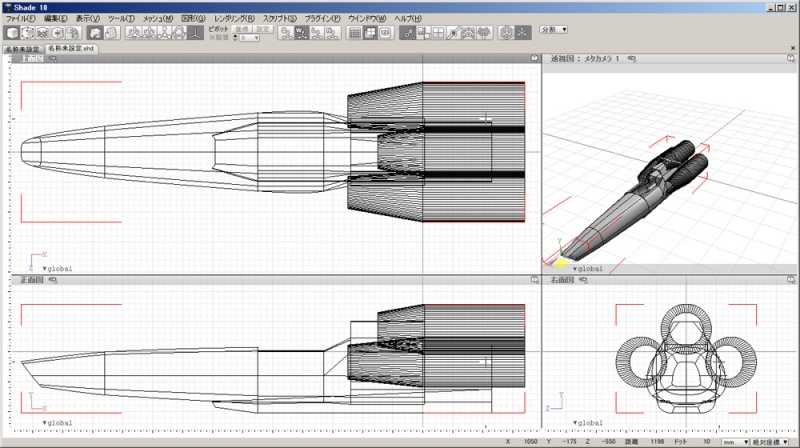Open the 表示(V) menu
The image size is (800, 448).
pos(88,18)
